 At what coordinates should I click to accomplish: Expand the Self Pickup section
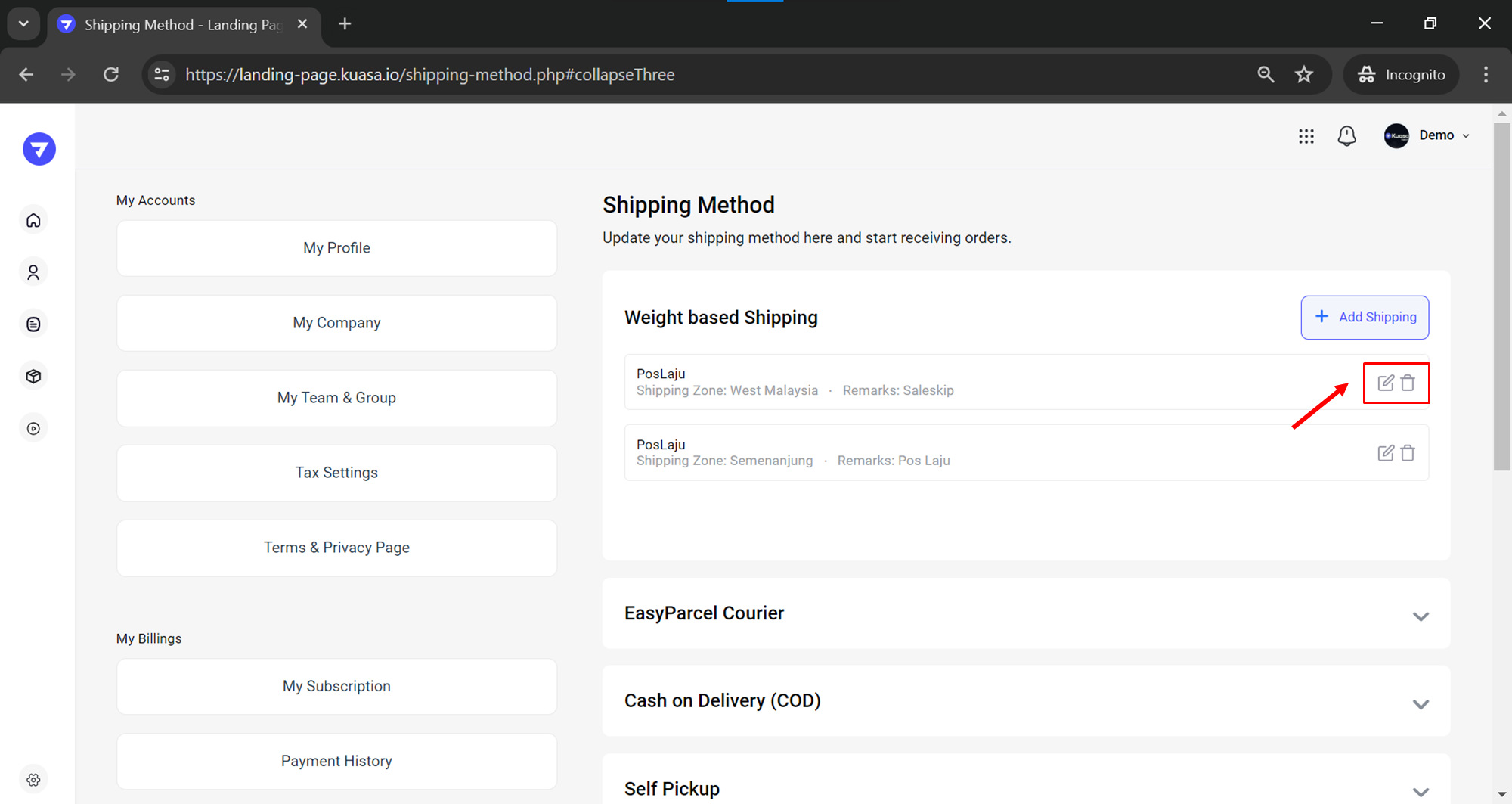[x=1421, y=791]
